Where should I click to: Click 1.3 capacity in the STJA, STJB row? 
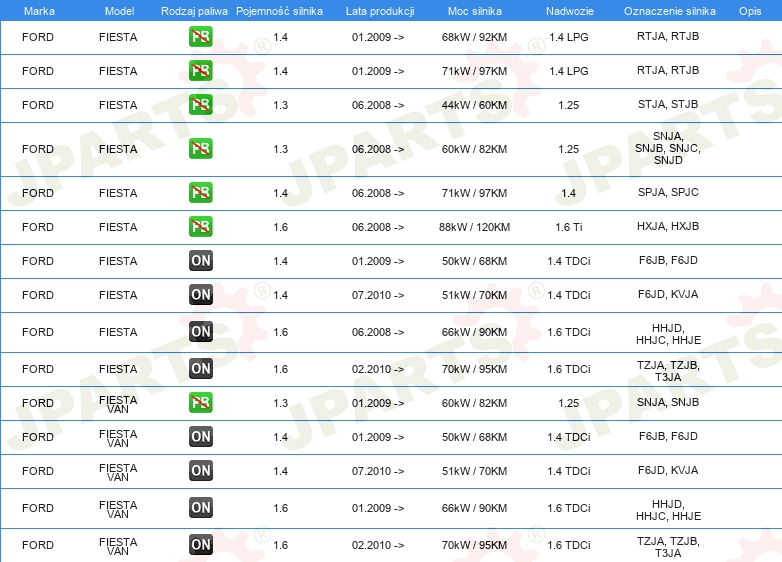280,105
